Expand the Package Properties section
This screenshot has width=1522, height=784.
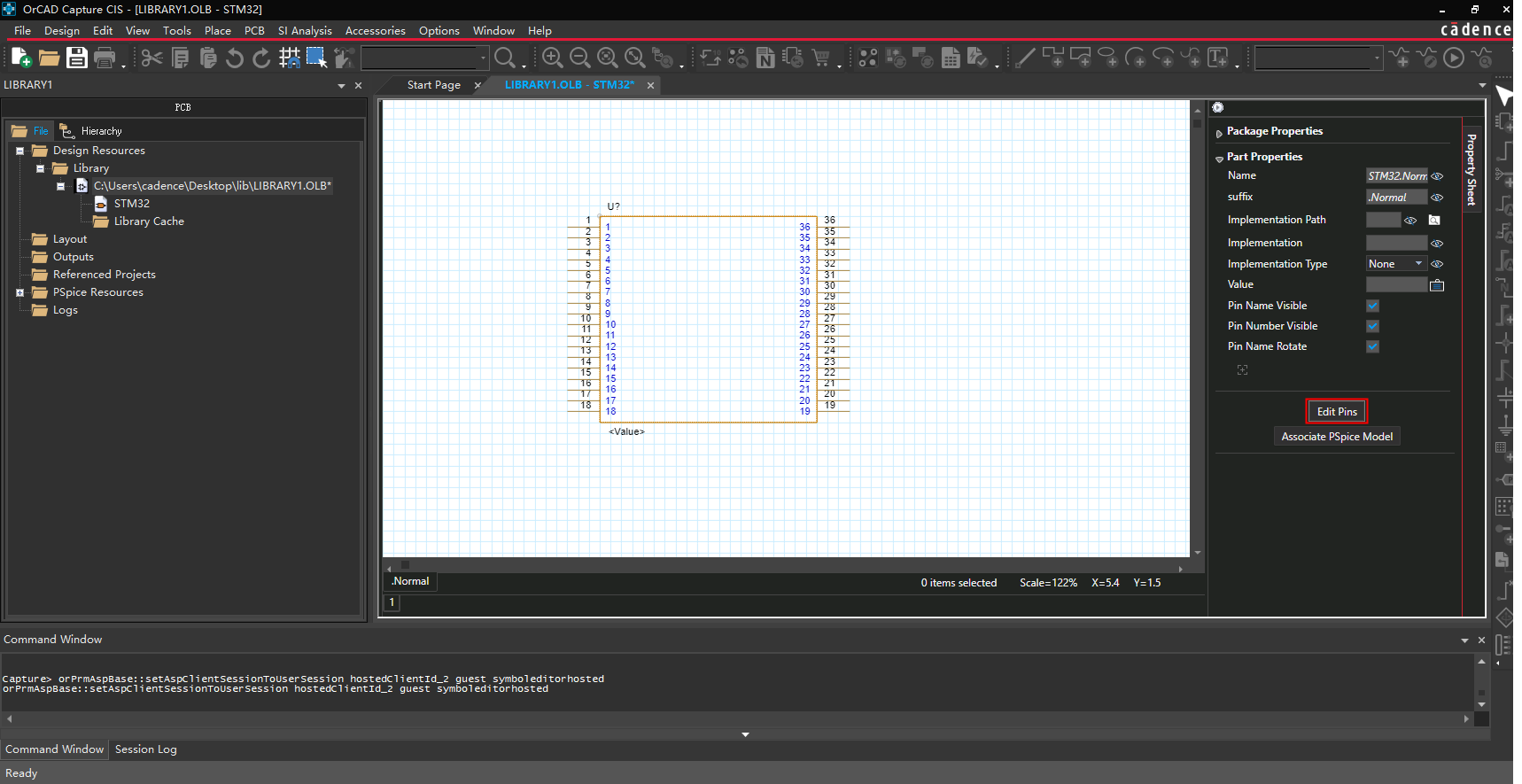coord(1219,132)
